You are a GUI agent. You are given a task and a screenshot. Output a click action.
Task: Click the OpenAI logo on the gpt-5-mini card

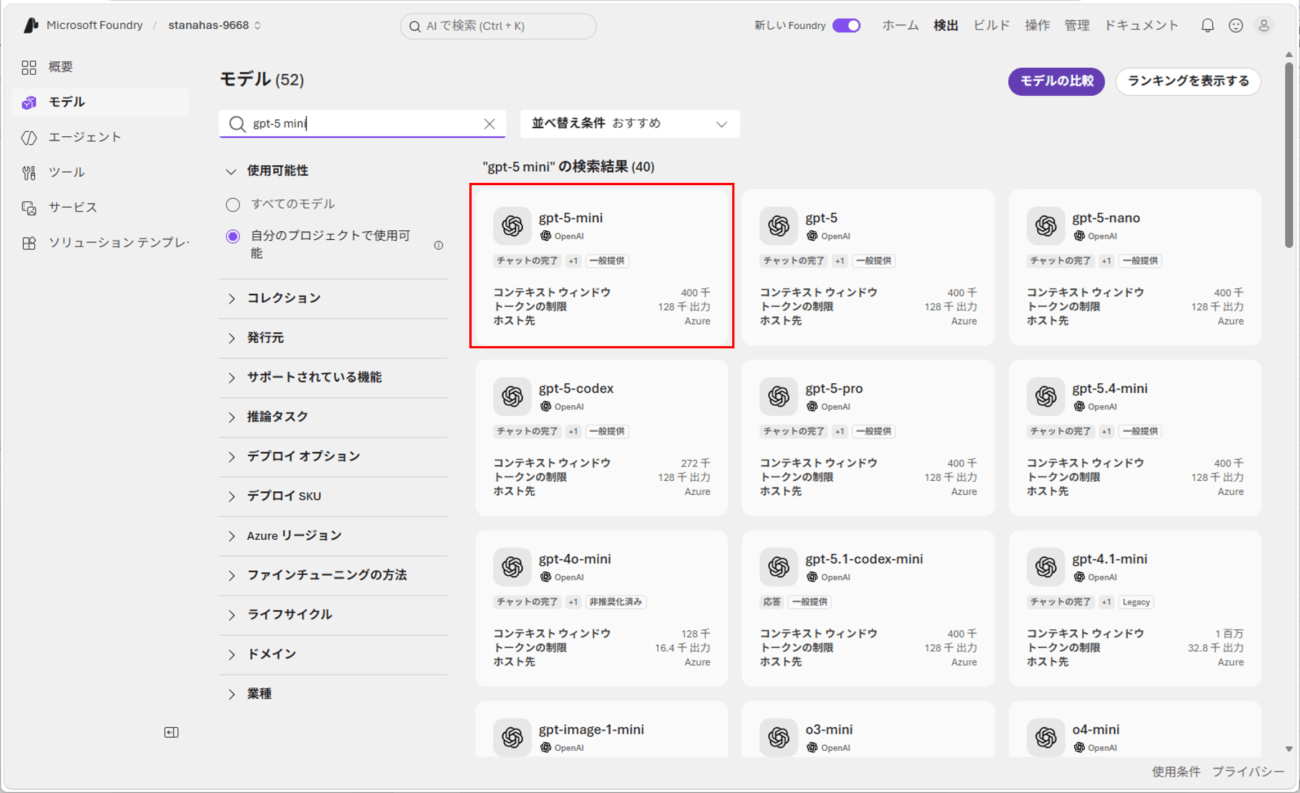point(512,226)
